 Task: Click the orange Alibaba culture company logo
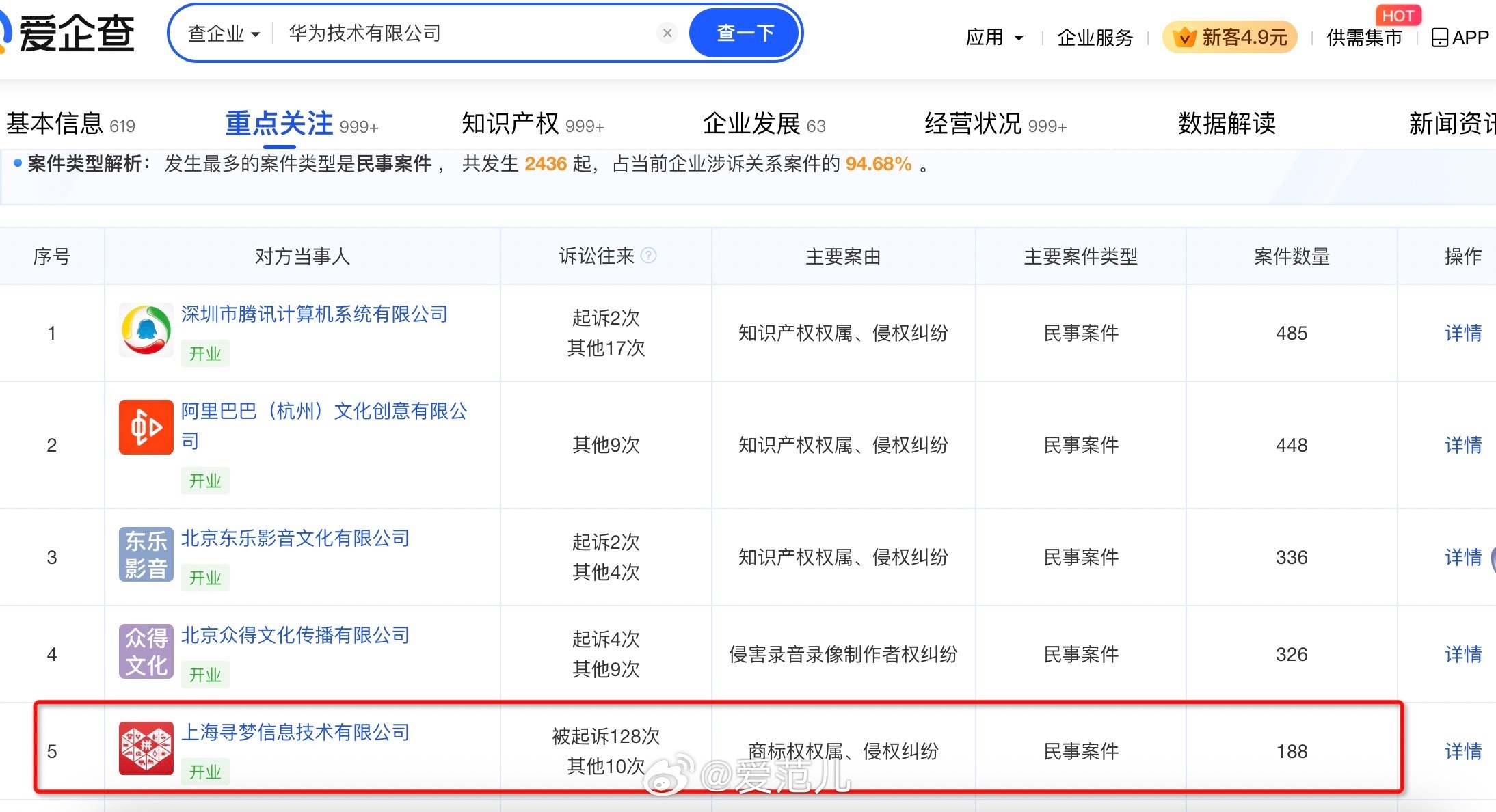pyautogui.click(x=146, y=427)
